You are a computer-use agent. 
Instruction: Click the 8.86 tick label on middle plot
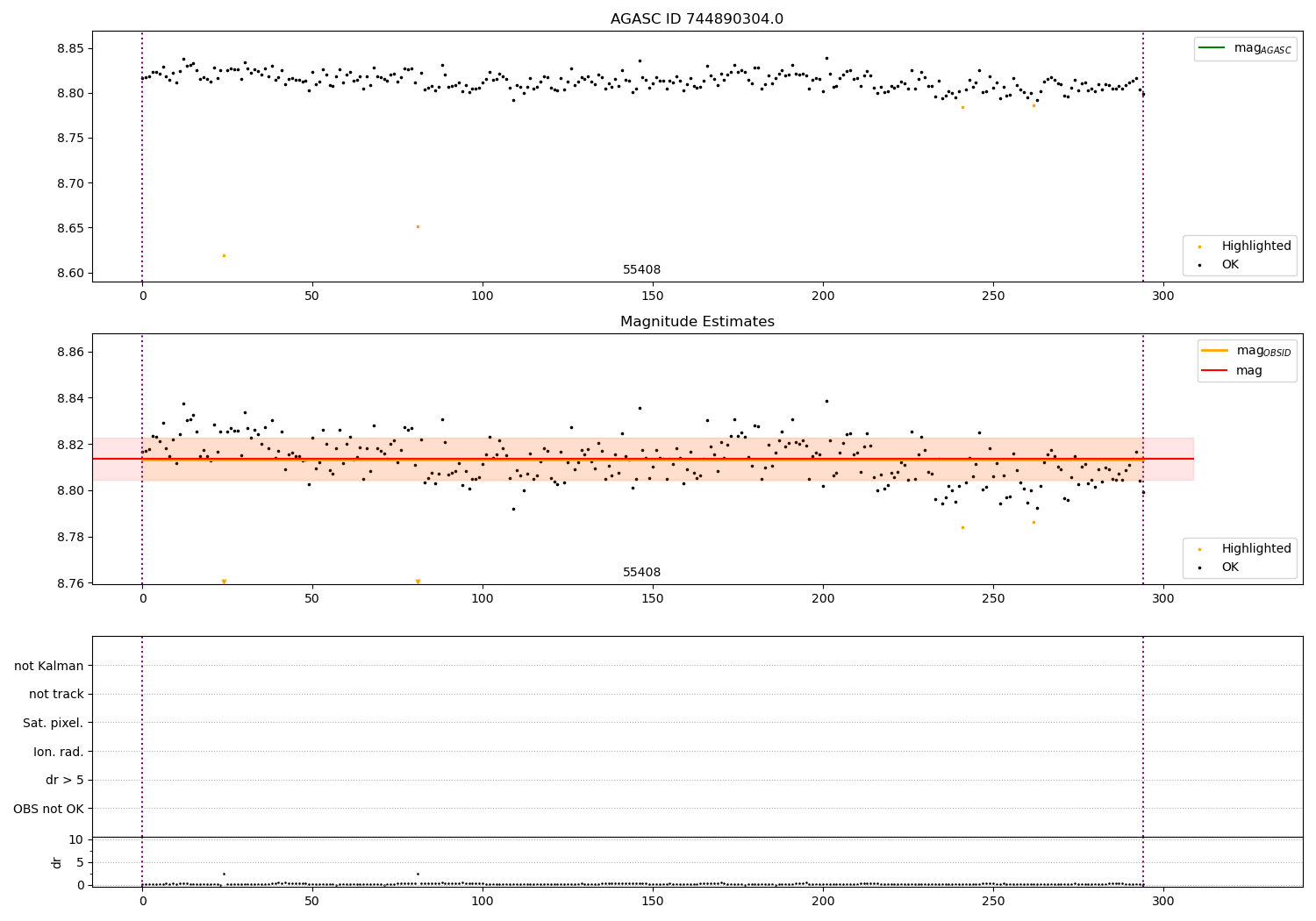pos(68,352)
